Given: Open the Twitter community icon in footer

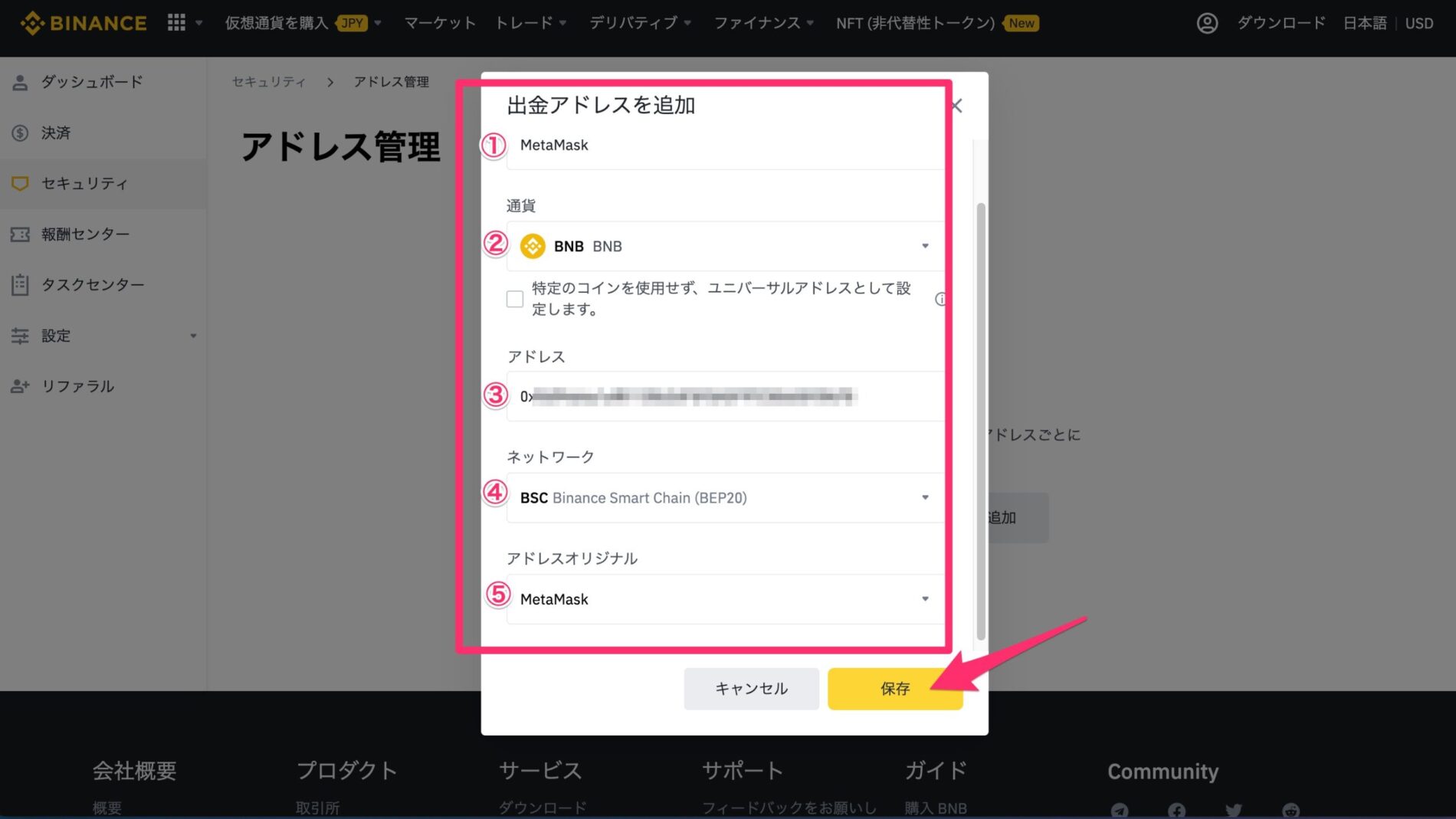Looking at the screenshot, I should 1234,810.
